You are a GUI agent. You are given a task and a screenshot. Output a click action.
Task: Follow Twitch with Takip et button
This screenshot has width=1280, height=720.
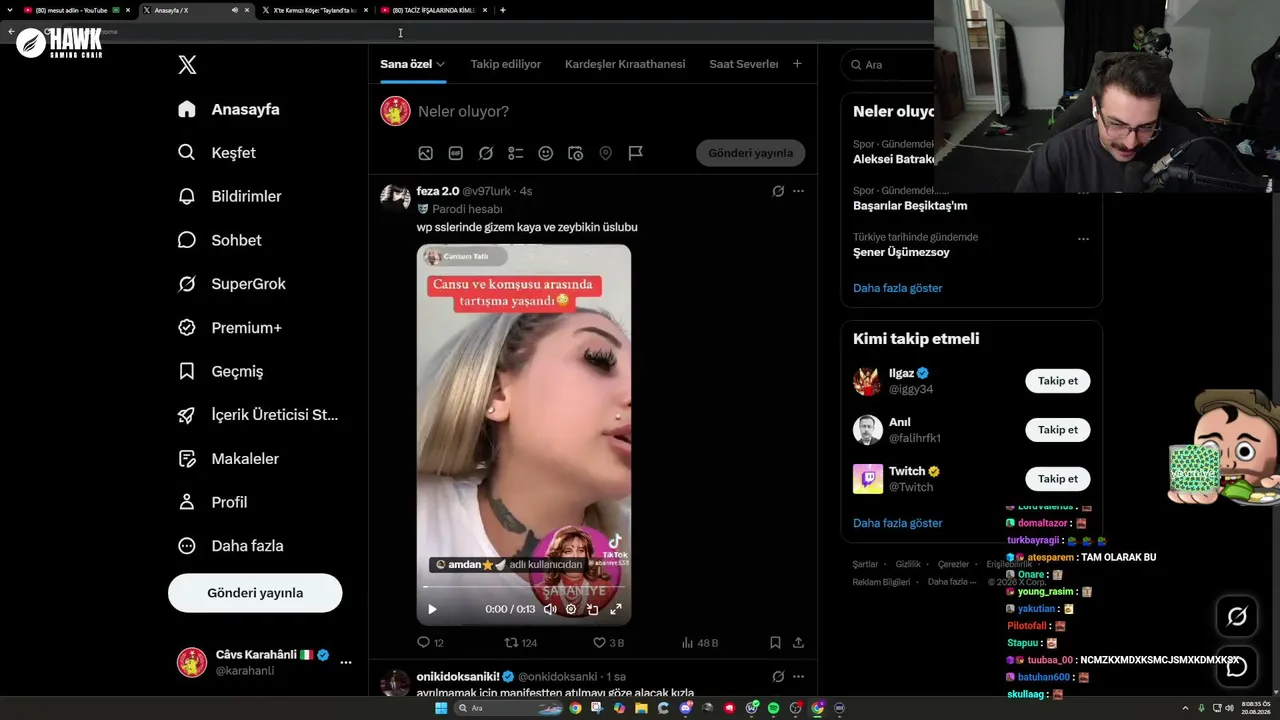click(x=1057, y=479)
